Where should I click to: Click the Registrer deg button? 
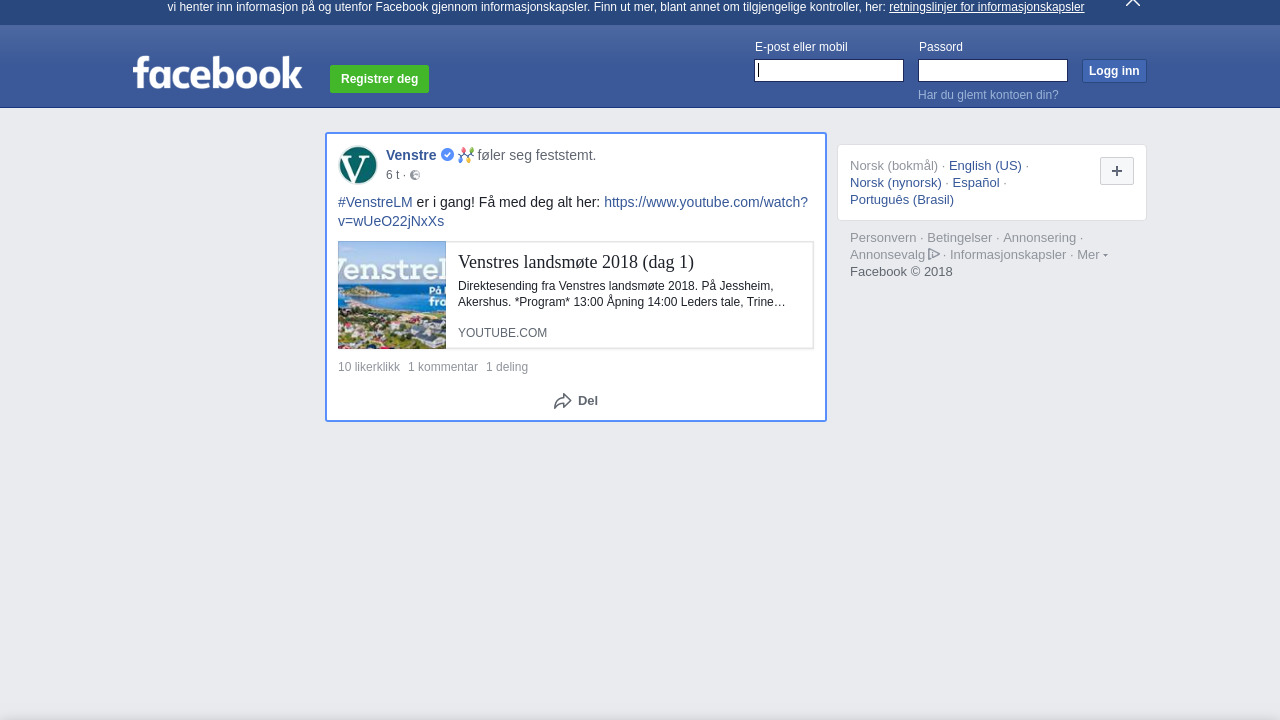point(379,79)
